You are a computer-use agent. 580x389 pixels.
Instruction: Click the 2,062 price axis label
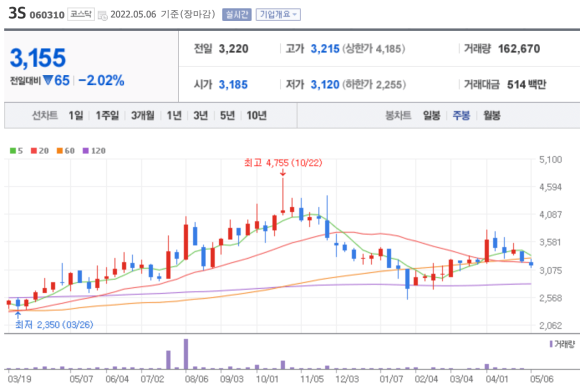(x=550, y=325)
